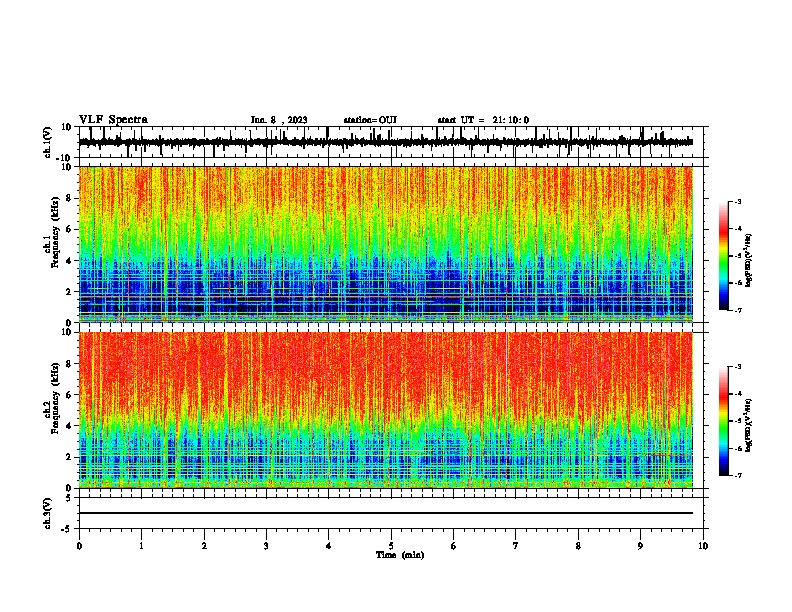Click the time axis tick label 5
This screenshot has width=792, height=612.
(391, 546)
